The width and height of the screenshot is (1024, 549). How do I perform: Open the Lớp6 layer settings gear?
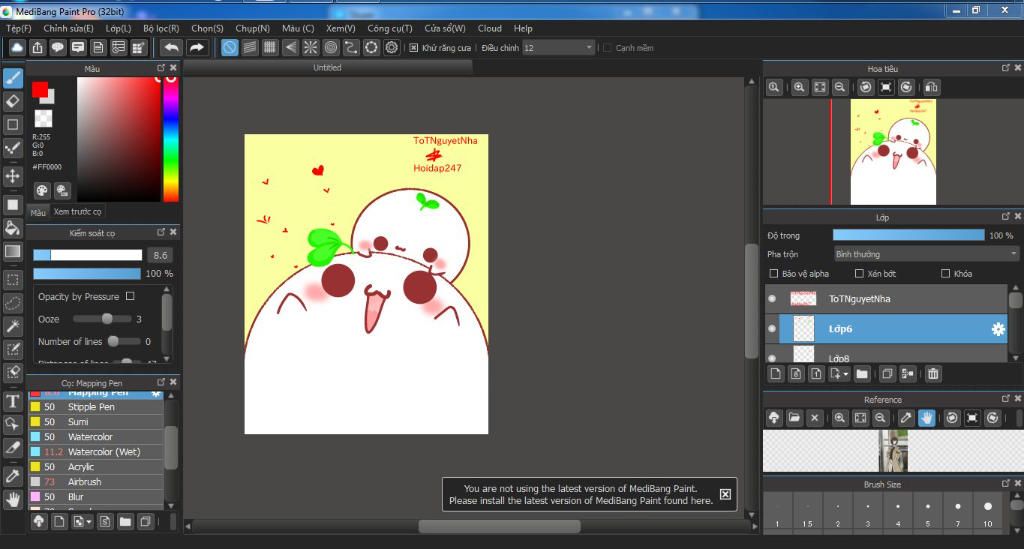click(998, 329)
